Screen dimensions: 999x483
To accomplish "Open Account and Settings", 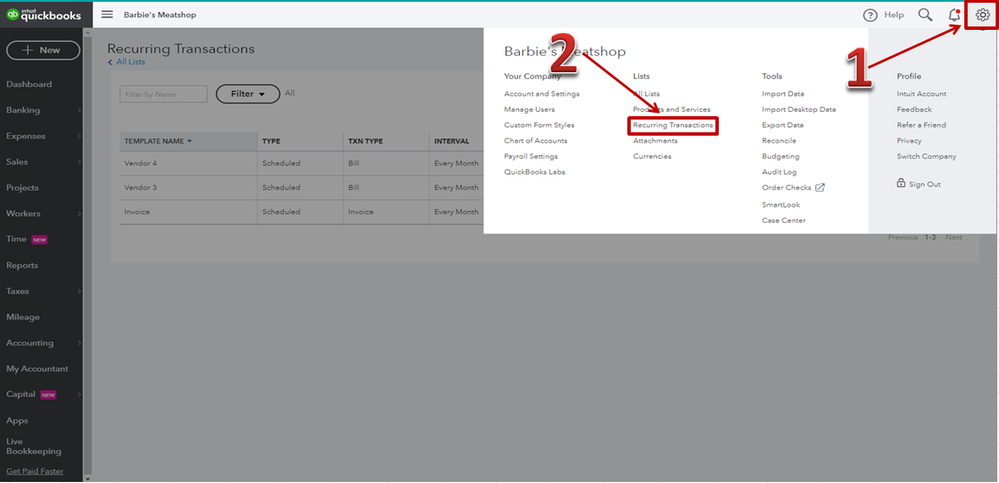I will point(542,94).
